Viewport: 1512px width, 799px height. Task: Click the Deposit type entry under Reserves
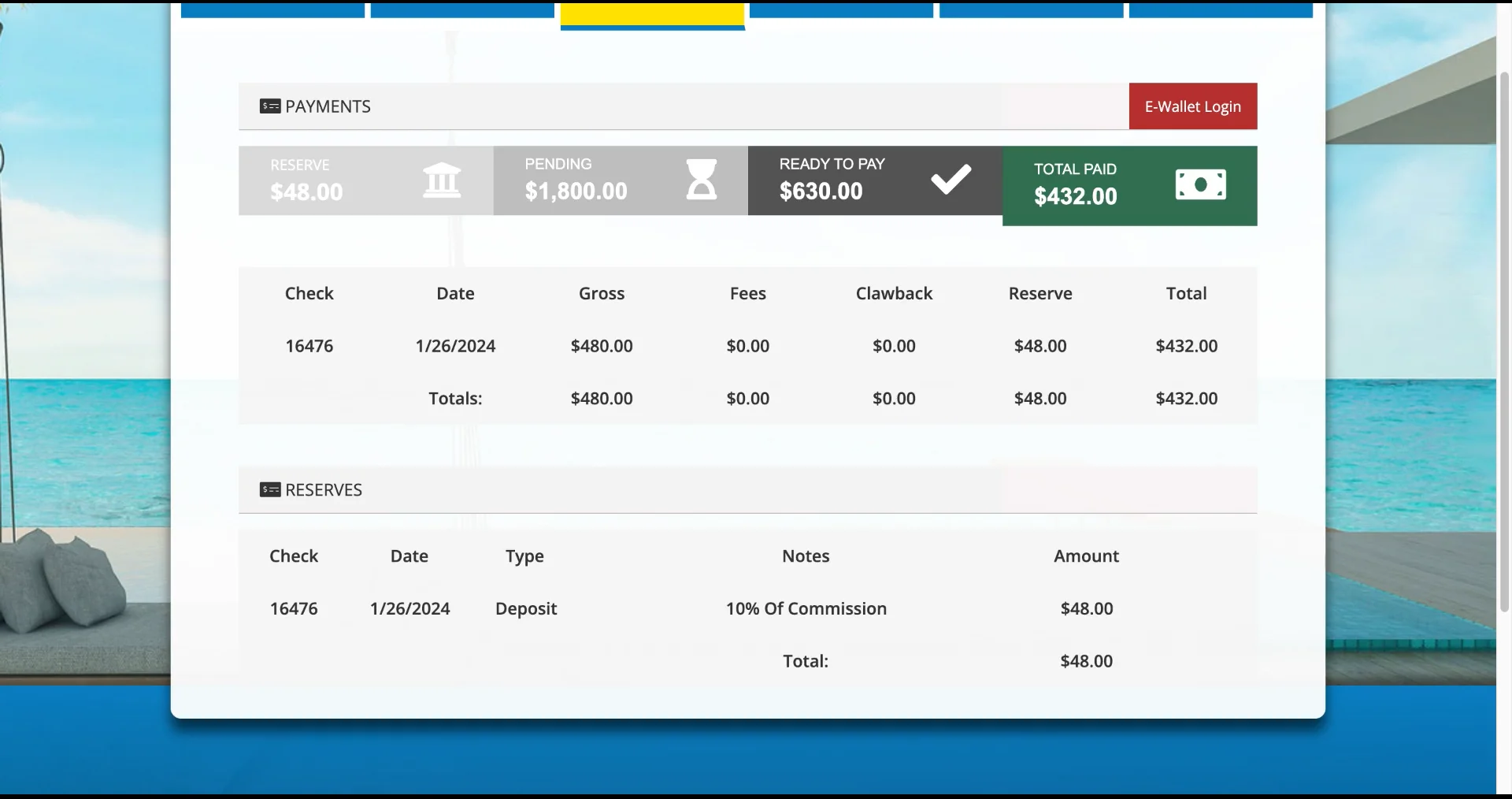point(525,608)
